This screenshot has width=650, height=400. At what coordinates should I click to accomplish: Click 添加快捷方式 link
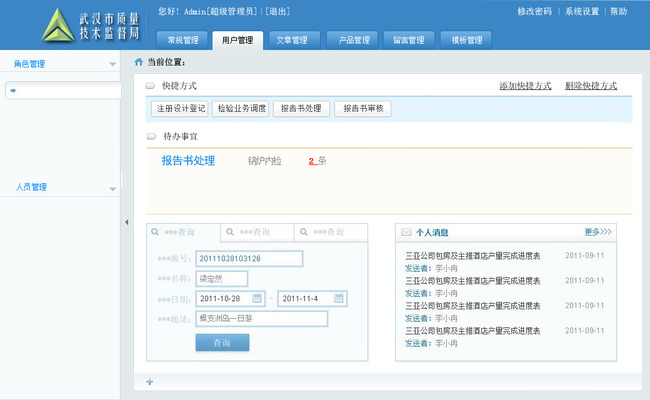coord(525,86)
